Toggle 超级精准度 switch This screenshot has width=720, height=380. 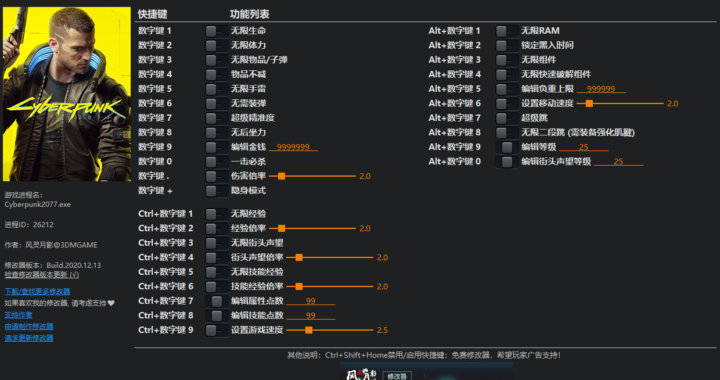(x=216, y=118)
